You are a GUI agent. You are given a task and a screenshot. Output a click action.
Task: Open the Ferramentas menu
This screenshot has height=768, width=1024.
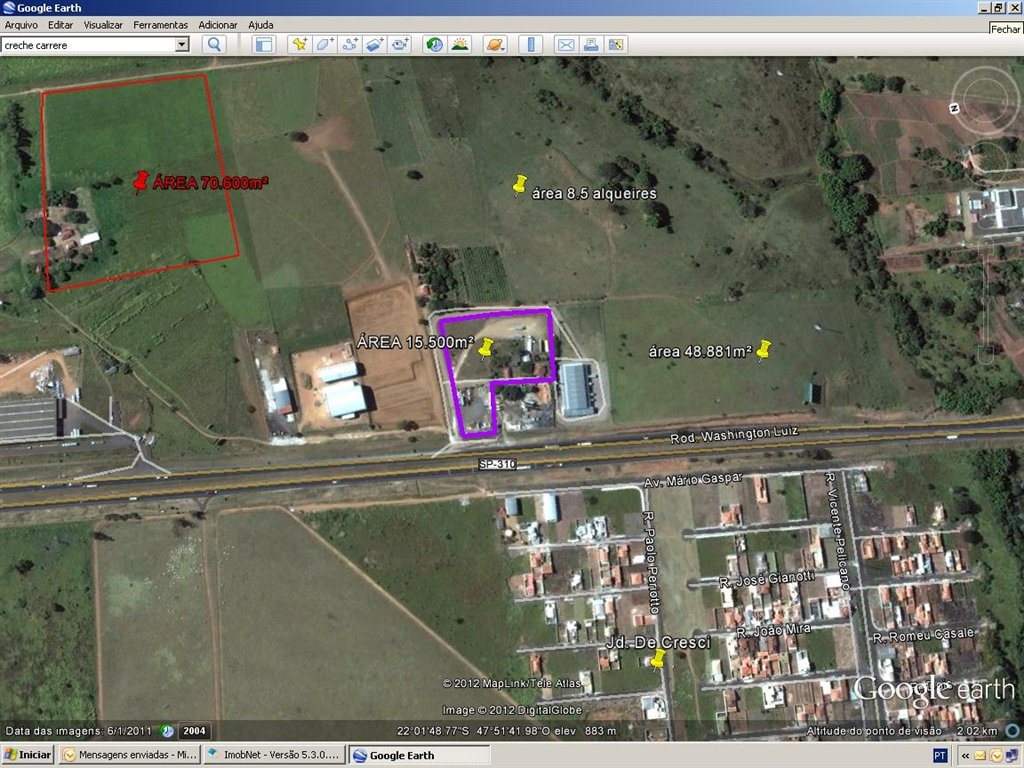[160, 24]
